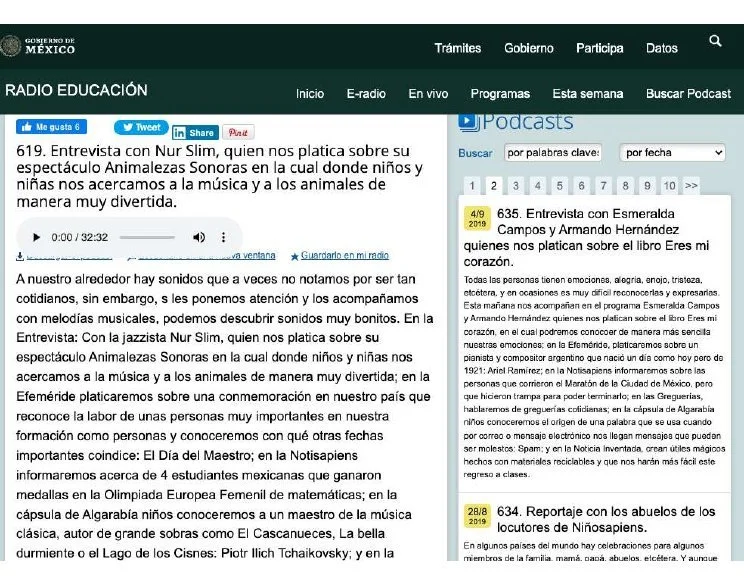Go to podcast page 3

516,186
